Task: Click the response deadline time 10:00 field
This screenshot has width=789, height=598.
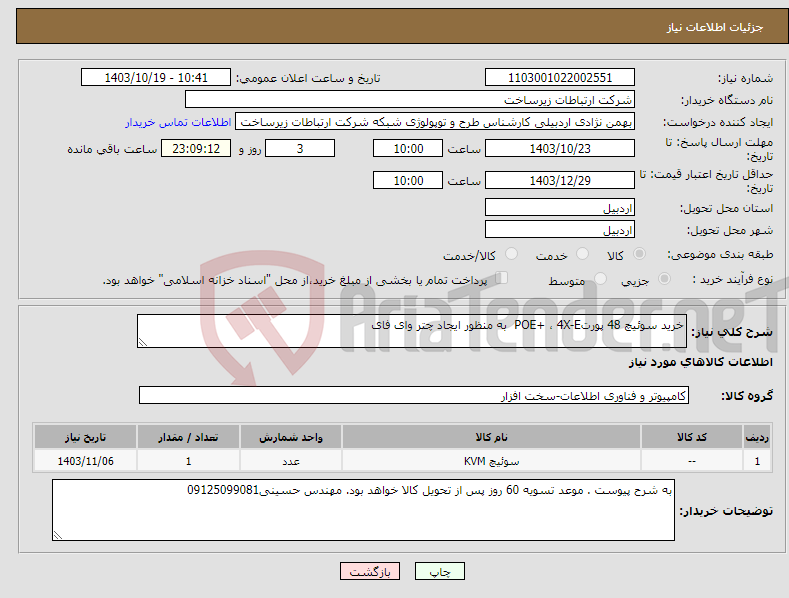Action: click(408, 148)
